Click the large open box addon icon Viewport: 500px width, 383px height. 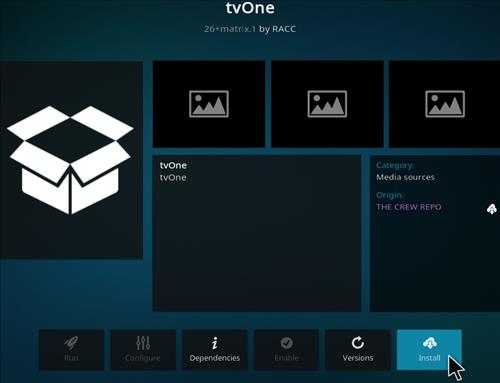coord(70,160)
